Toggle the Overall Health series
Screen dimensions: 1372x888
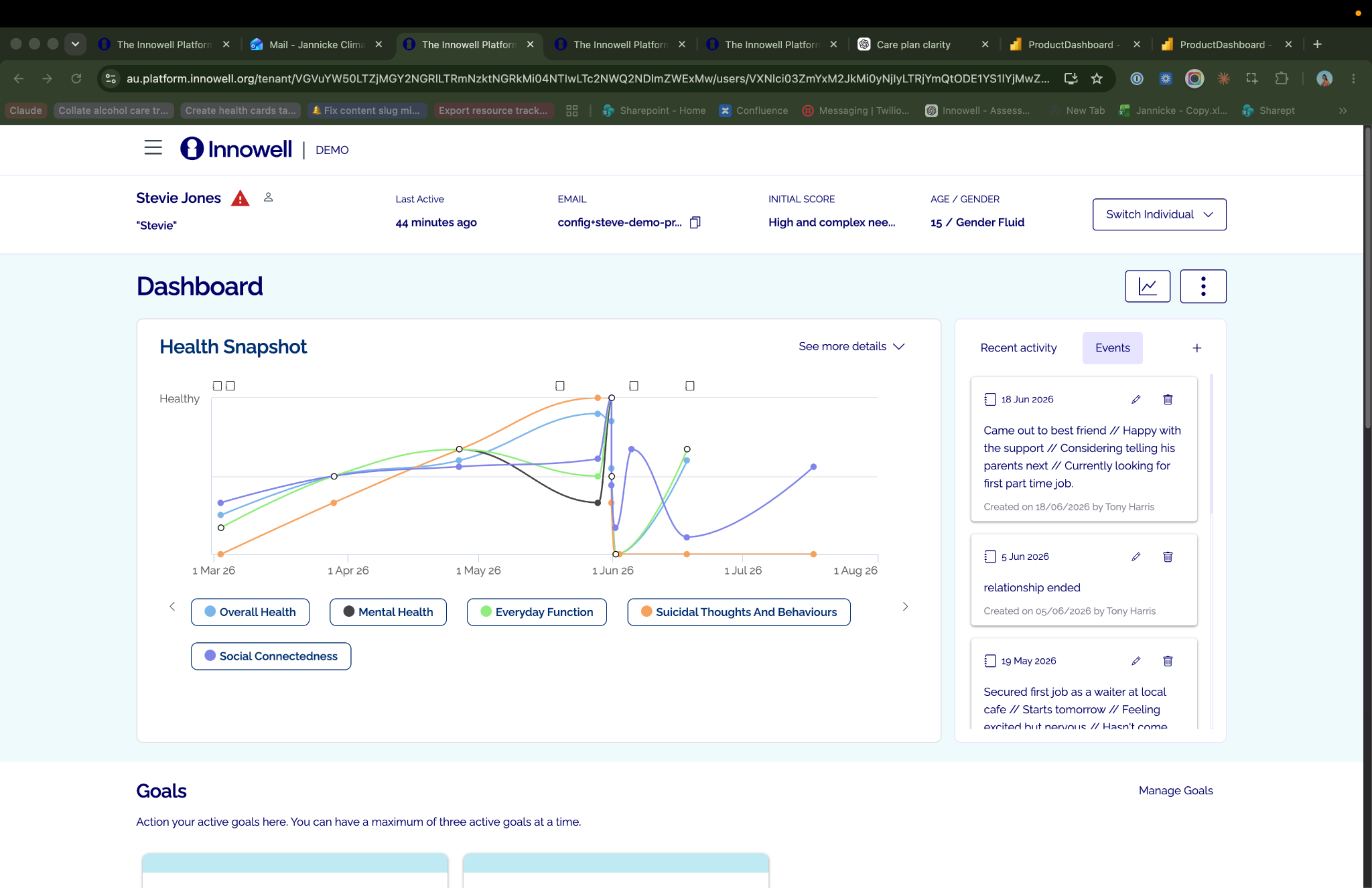tap(250, 612)
